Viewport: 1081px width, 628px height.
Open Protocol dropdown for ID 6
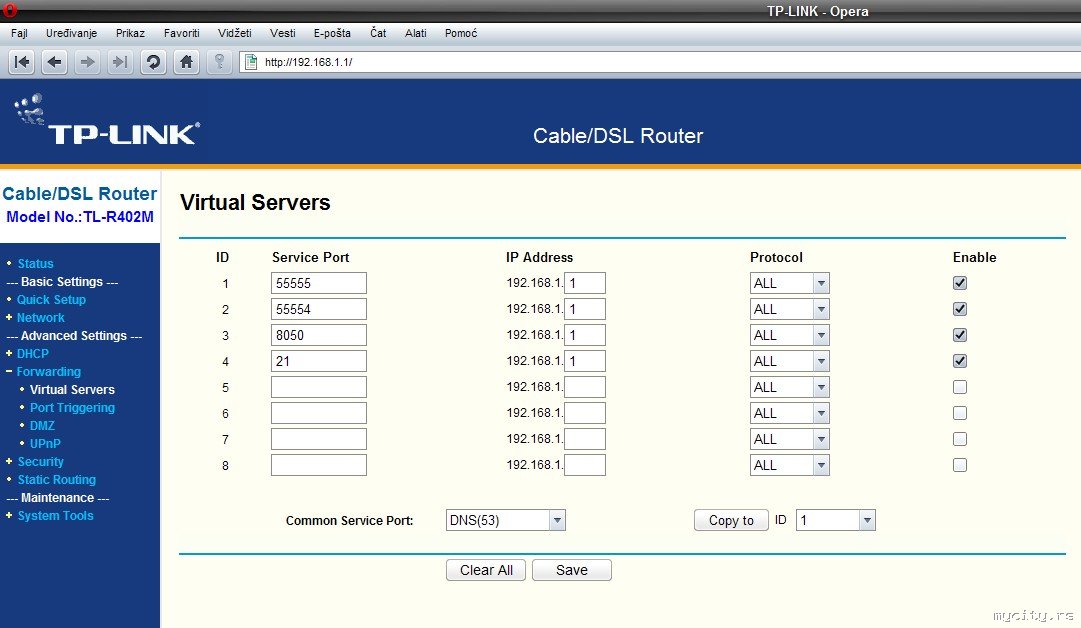click(x=789, y=413)
